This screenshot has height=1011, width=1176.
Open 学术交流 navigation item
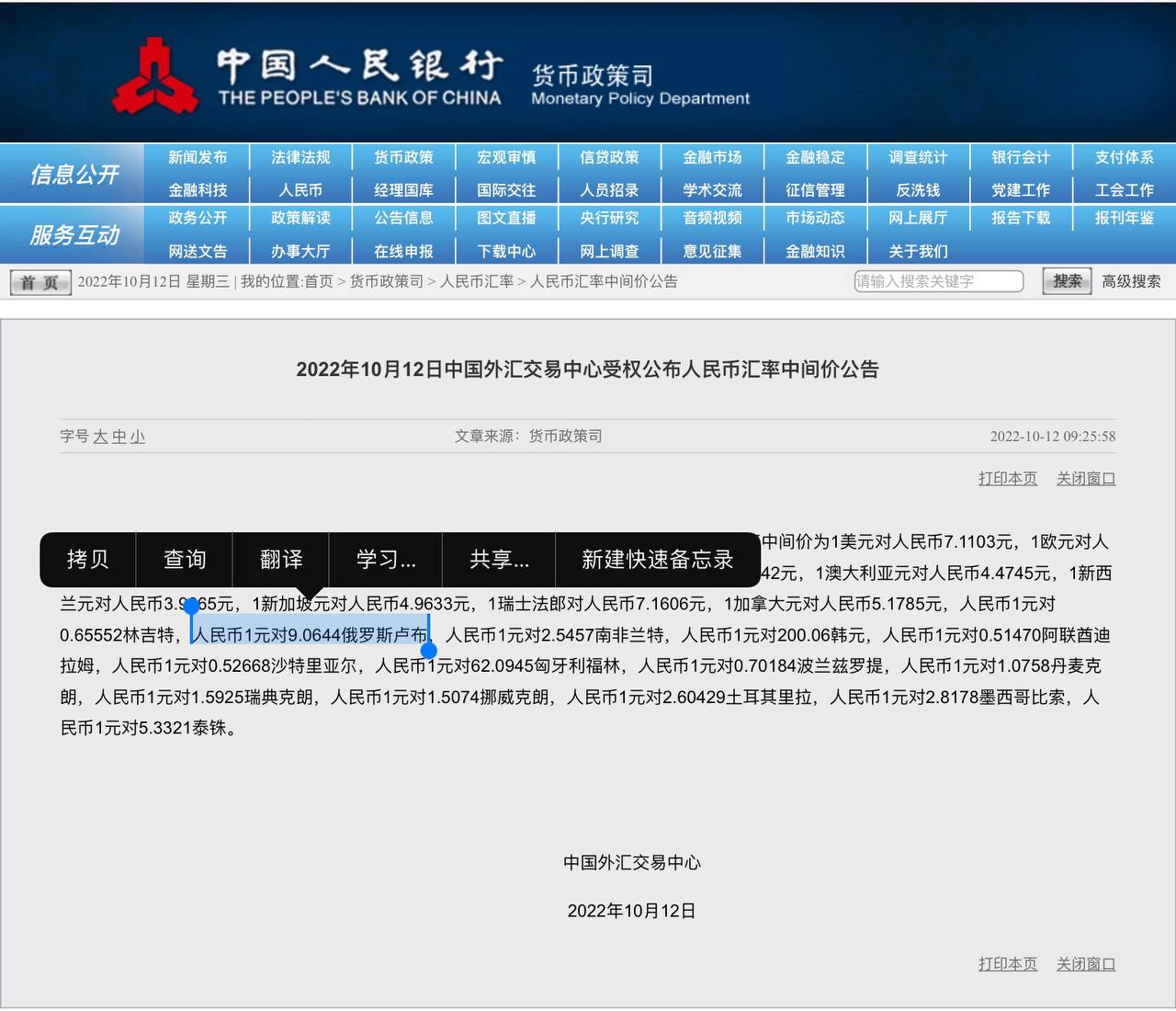[x=712, y=190]
